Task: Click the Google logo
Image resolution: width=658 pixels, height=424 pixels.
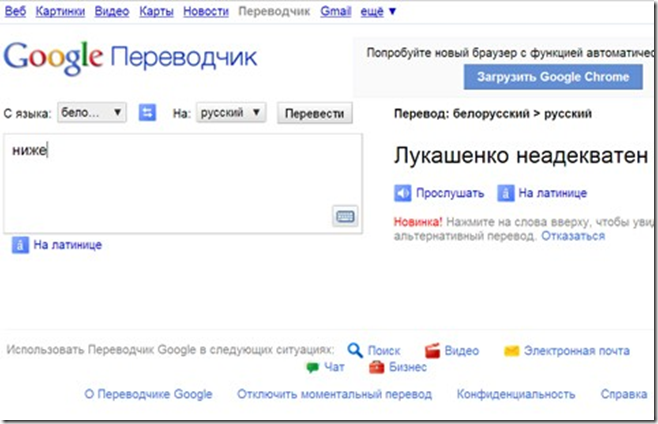Action: [53, 58]
